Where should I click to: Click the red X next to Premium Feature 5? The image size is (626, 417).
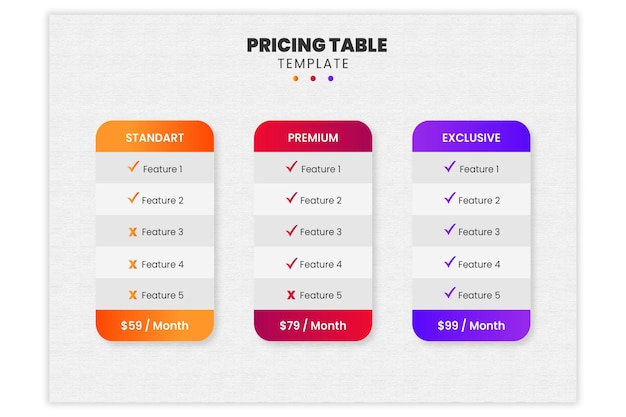point(291,295)
